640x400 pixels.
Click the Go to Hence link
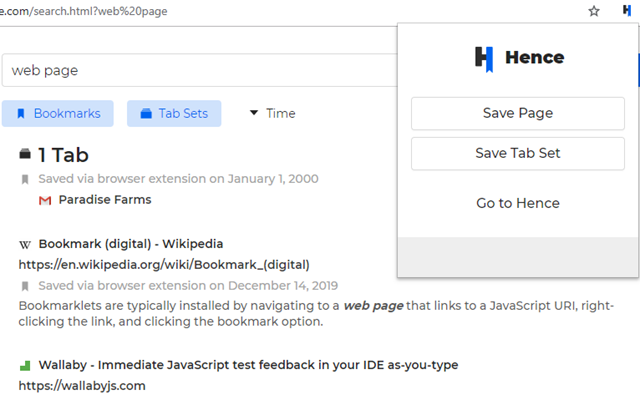(x=517, y=203)
